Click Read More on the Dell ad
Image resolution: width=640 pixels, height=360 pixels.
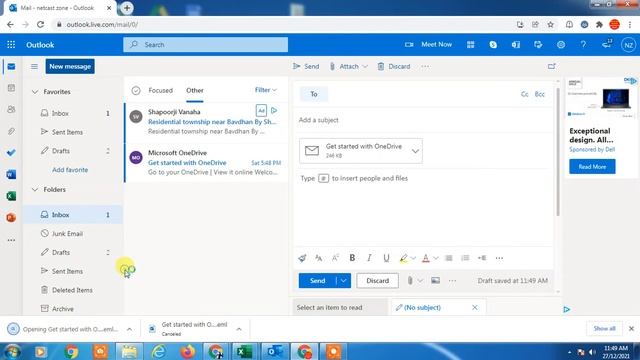coord(592,167)
